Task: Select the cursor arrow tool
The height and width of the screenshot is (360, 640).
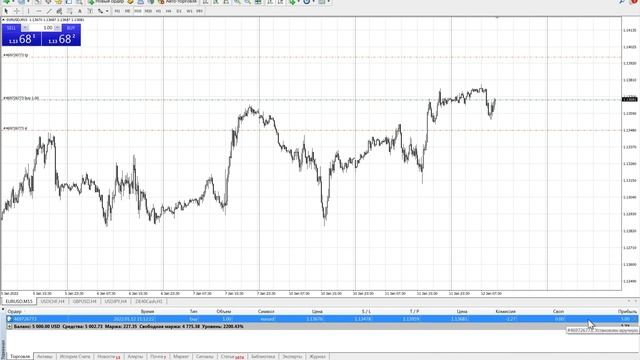Action: (x=6, y=11)
